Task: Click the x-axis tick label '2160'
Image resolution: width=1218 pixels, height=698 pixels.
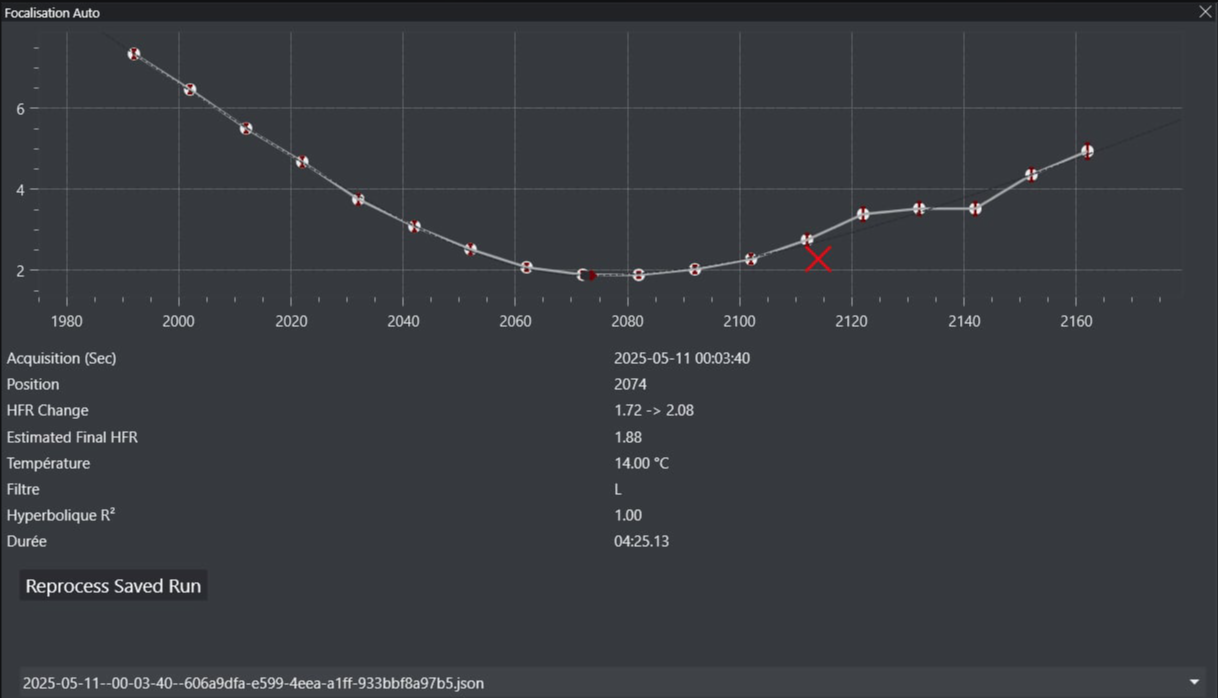Action: click(1076, 320)
